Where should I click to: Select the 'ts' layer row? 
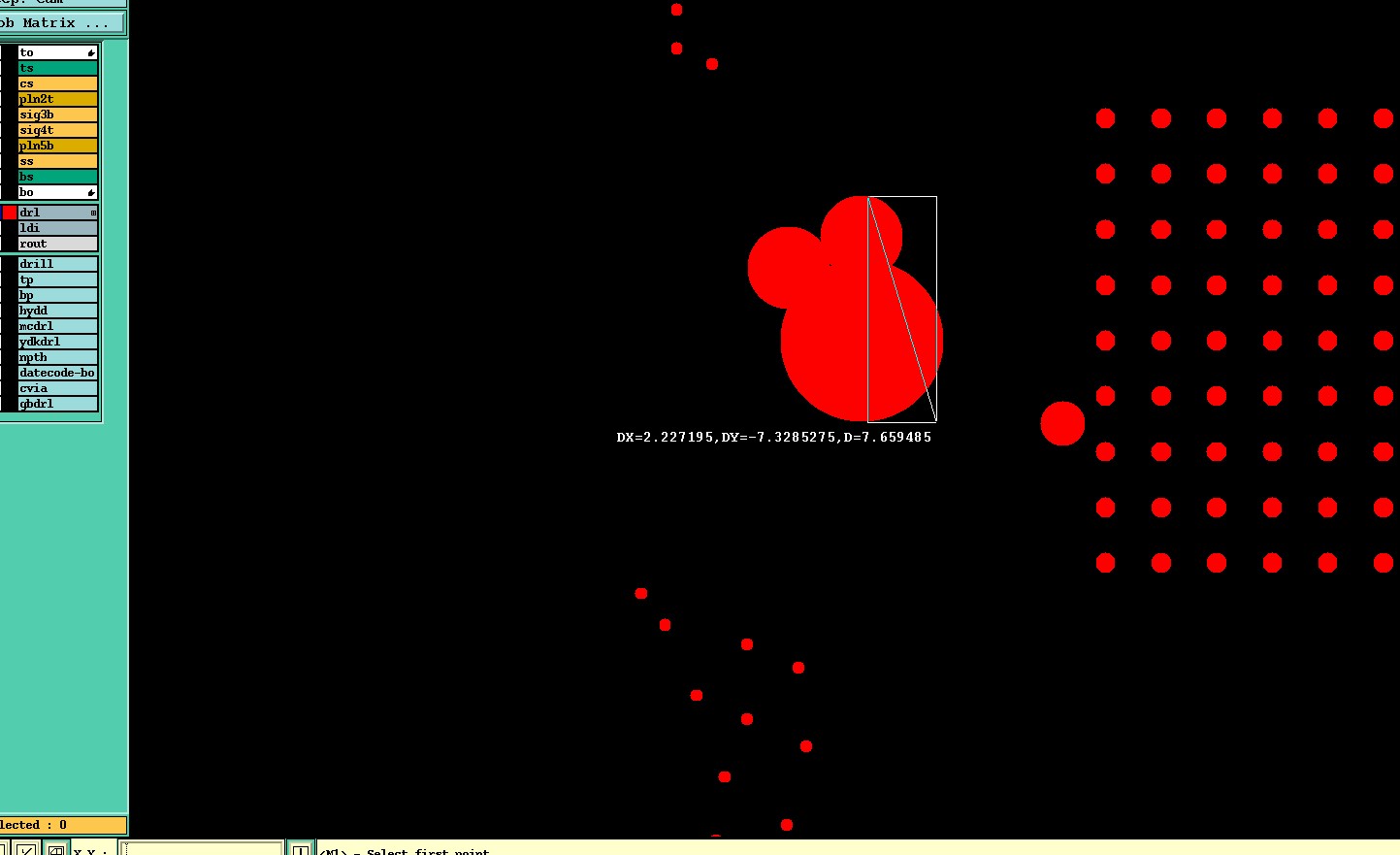coord(58,68)
